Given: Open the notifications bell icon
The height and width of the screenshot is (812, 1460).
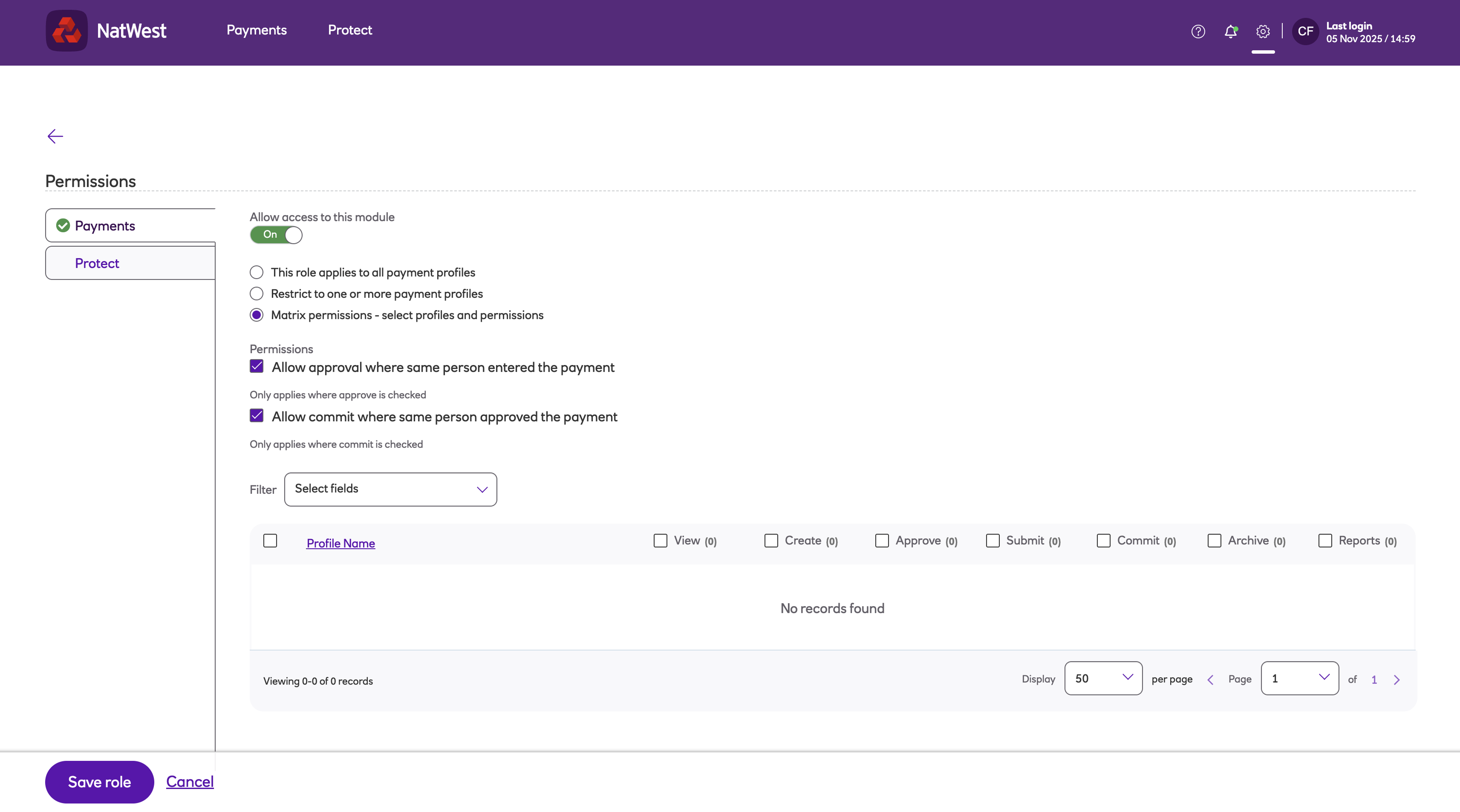Looking at the screenshot, I should tap(1230, 32).
